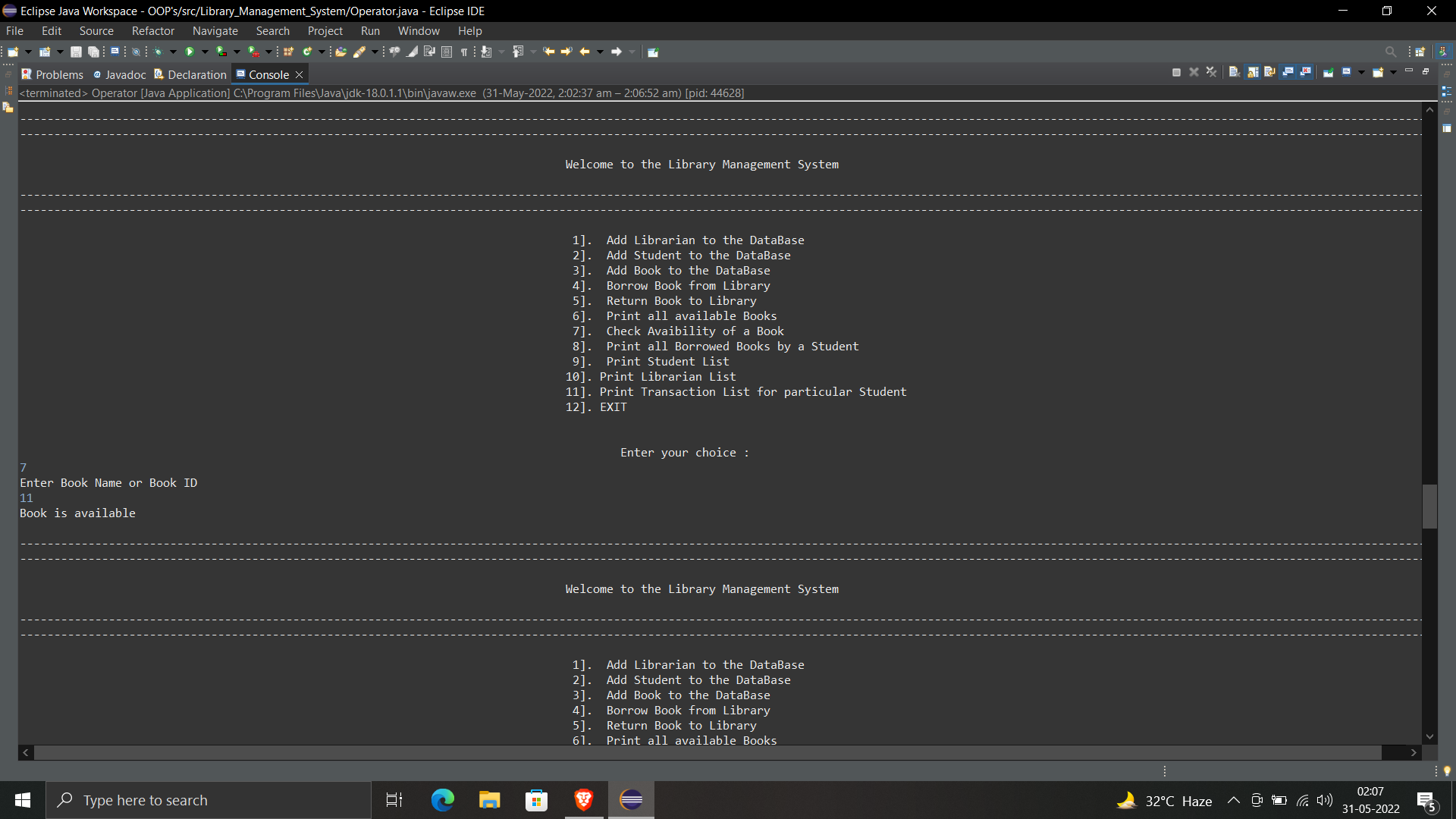
Task: Click the New Java Class icon
Action: pyautogui.click(x=307, y=52)
